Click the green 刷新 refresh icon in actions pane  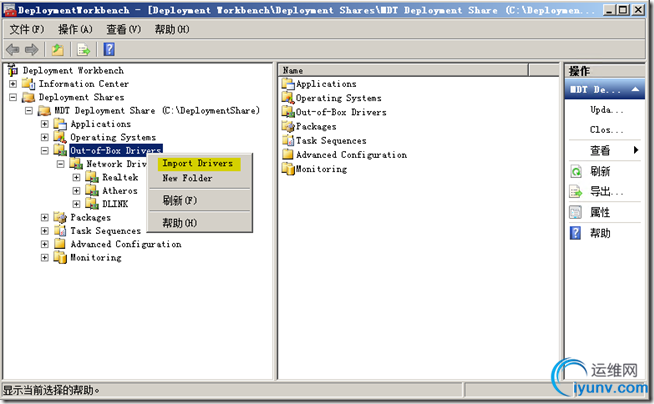pyautogui.click(x=576, y=171)
